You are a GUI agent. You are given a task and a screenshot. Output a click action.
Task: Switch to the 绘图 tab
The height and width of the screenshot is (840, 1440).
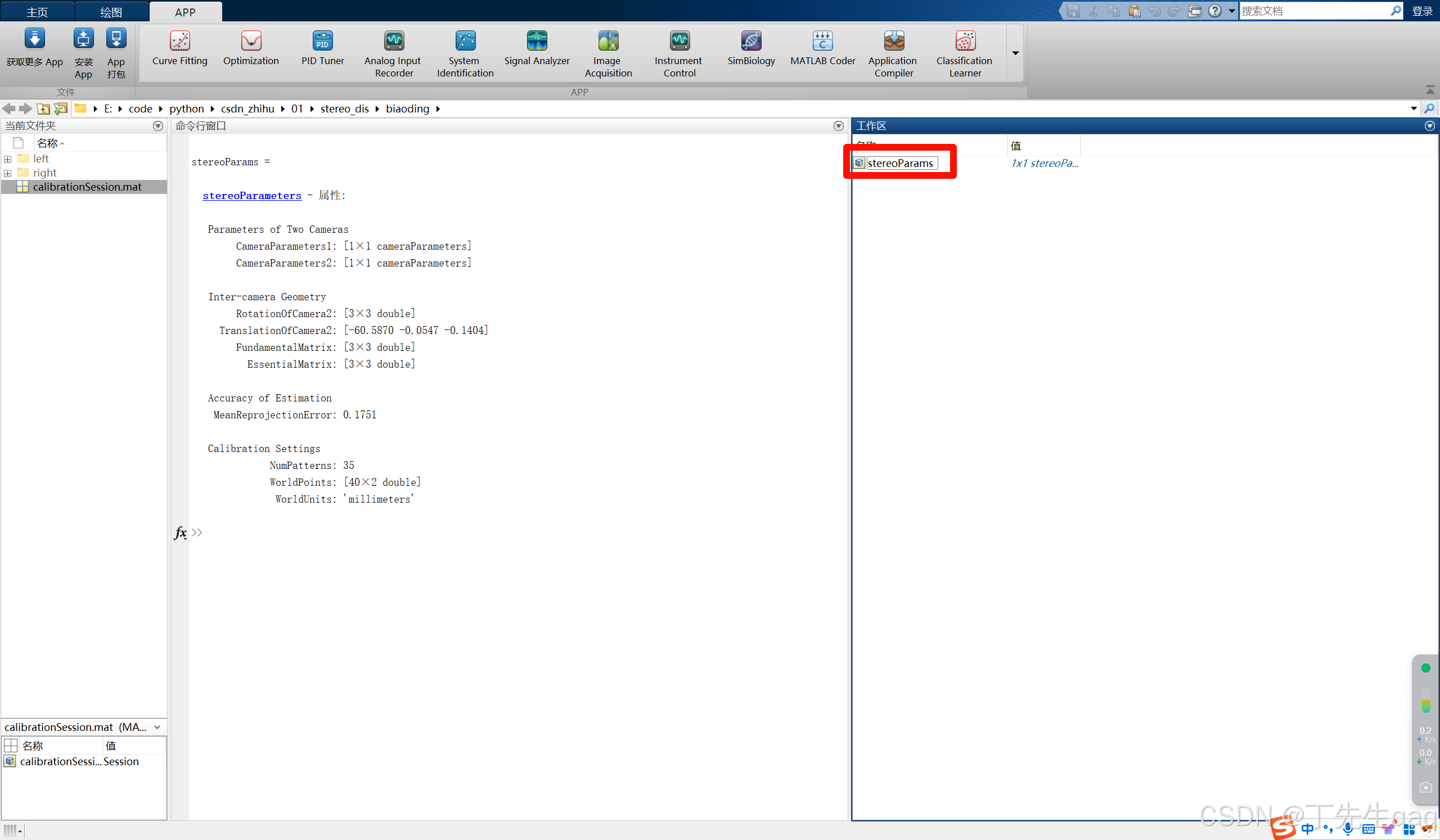point(111,12)
